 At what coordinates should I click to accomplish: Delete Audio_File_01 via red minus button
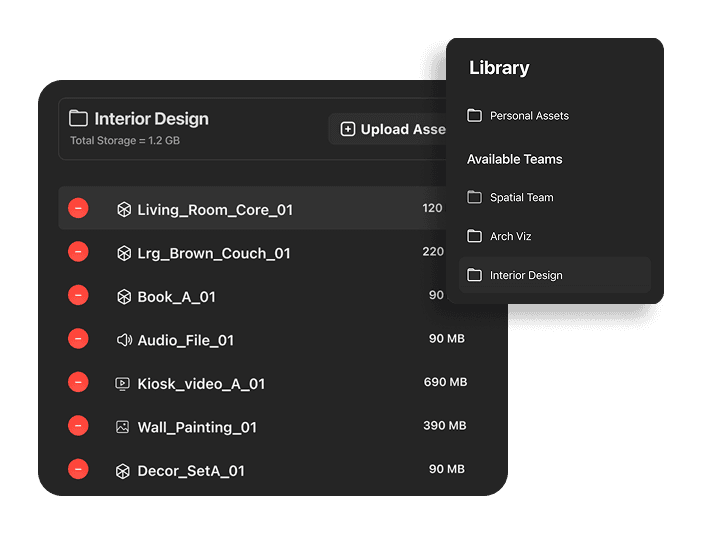(x=78, y=339)
